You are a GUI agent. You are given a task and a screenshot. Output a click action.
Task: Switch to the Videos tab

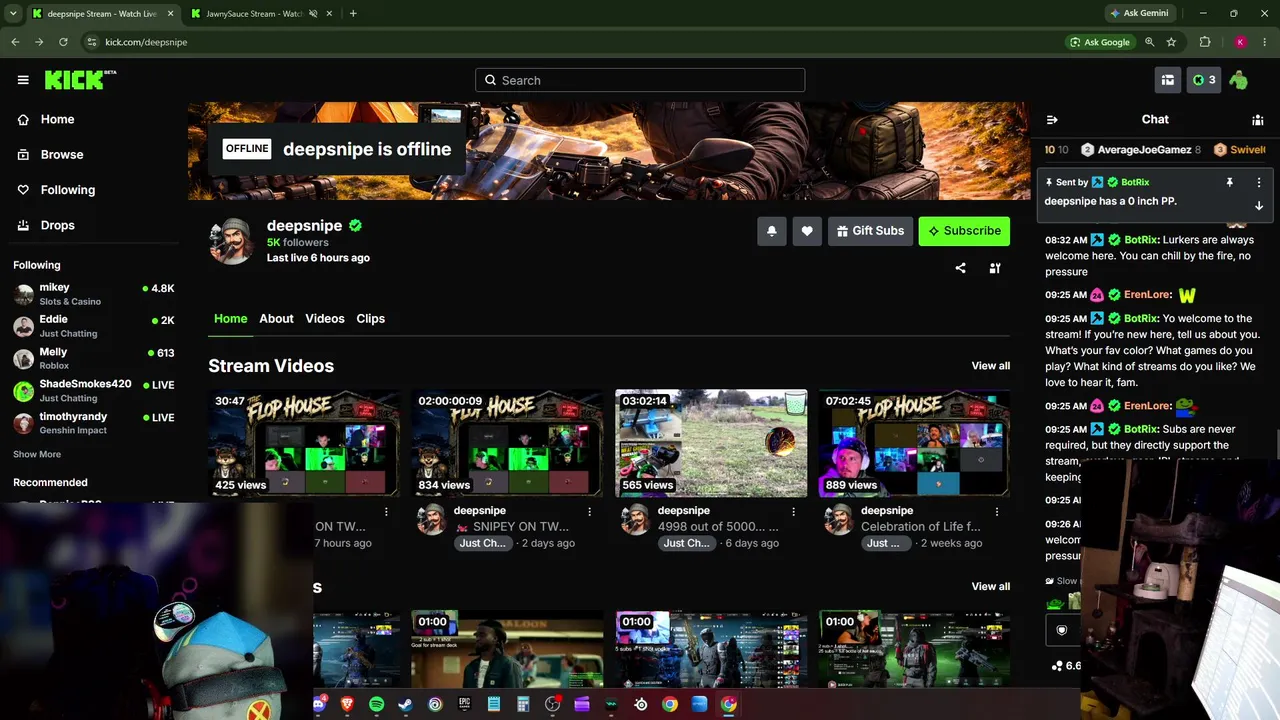[325, 318]
